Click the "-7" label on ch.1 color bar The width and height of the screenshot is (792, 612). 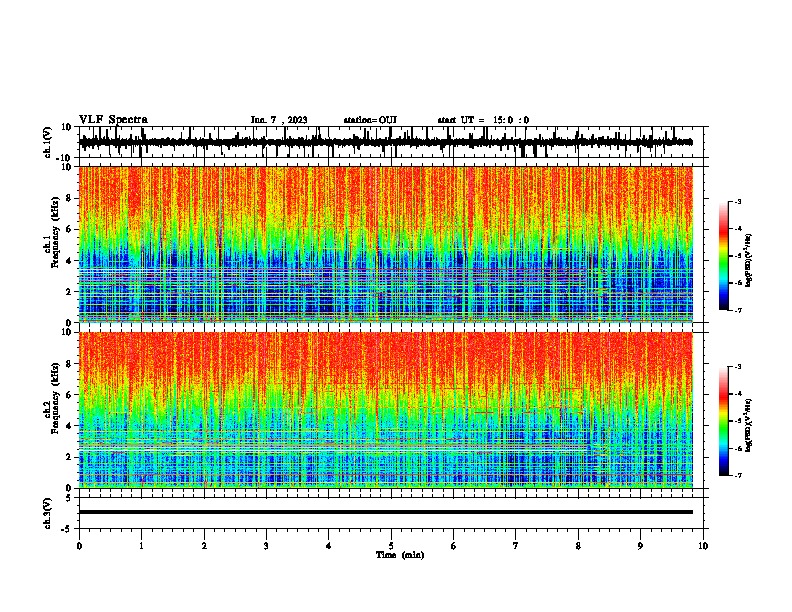point(738,310)
